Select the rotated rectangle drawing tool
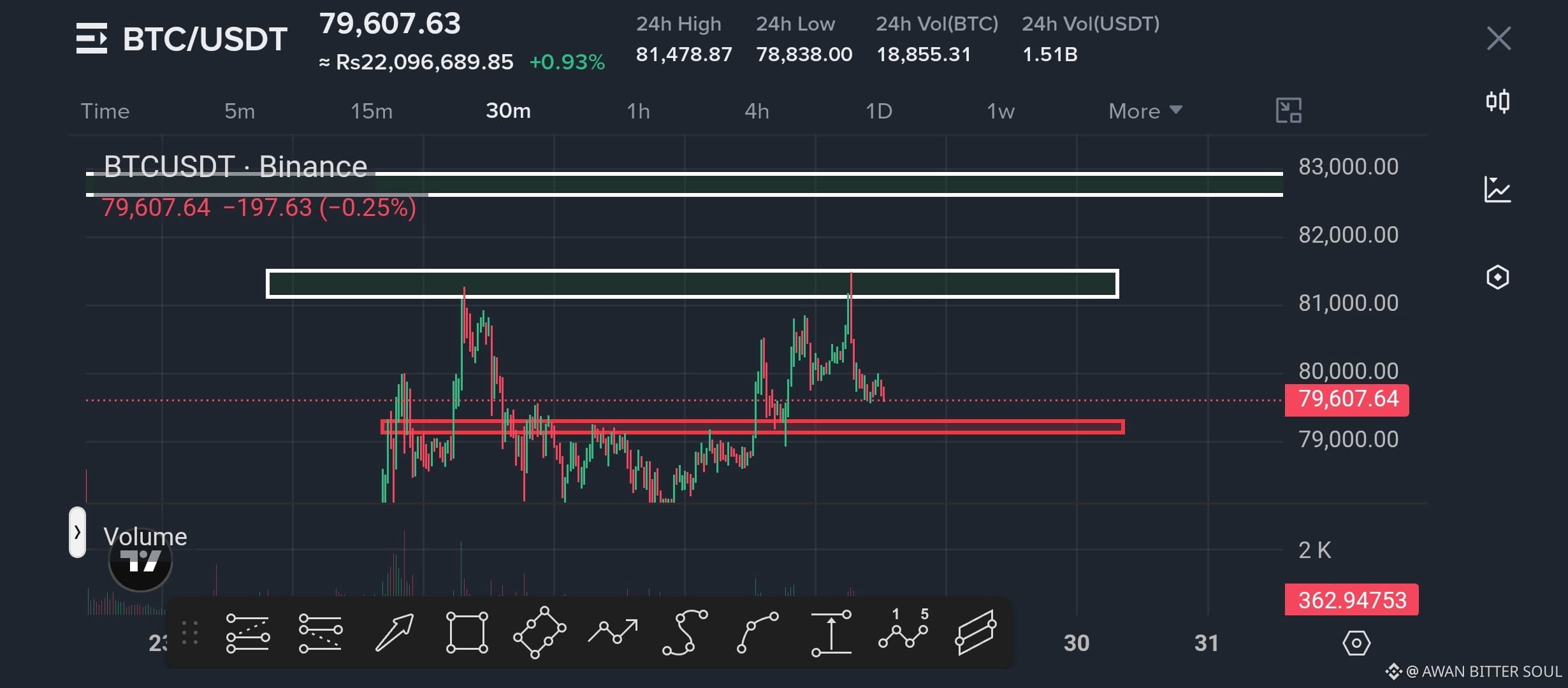The height and width of the screenshot is (688, 1568). [539, 633]
